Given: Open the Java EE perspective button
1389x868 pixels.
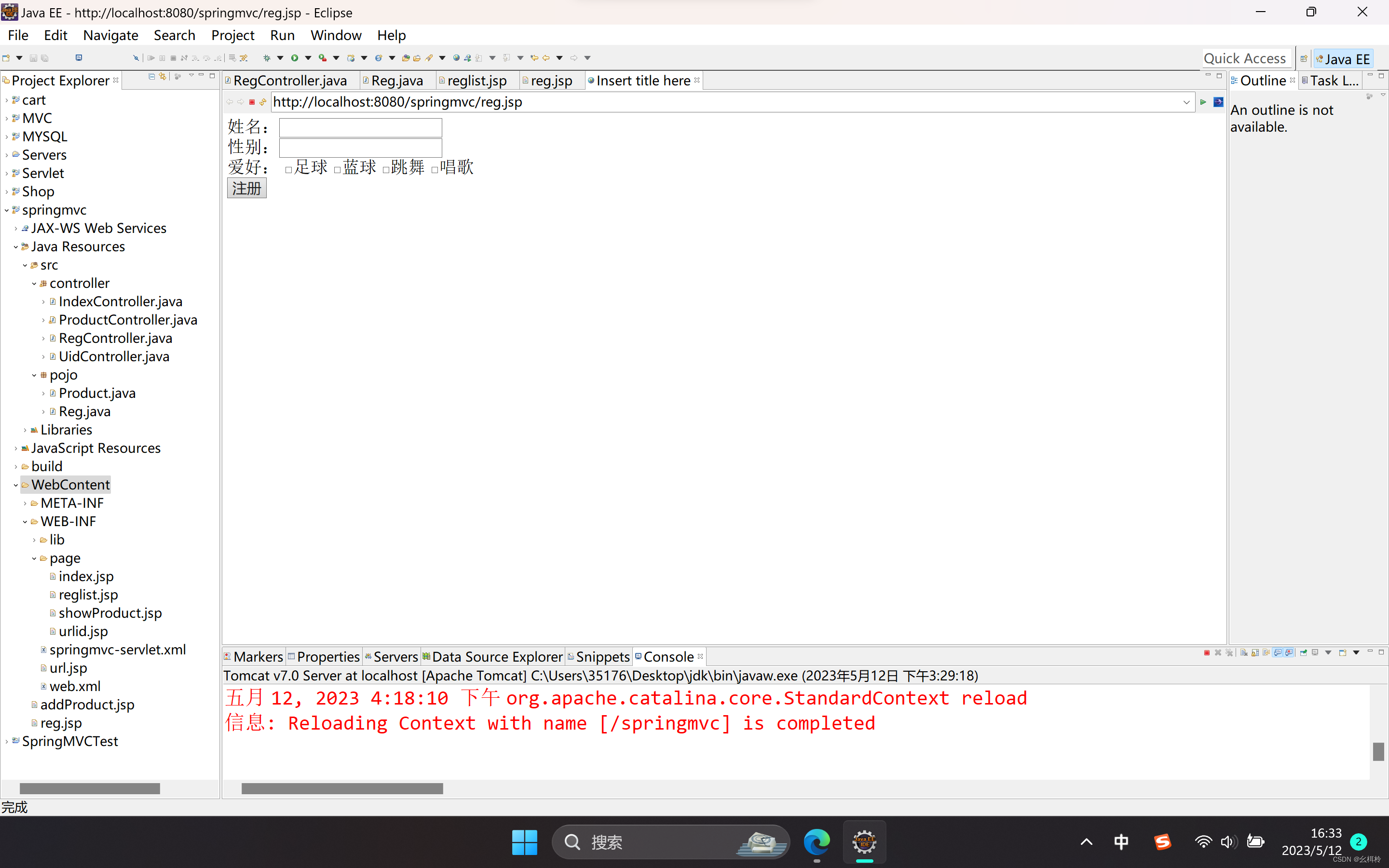Looking at the screenshot, I should click(x=1343, y=58).
